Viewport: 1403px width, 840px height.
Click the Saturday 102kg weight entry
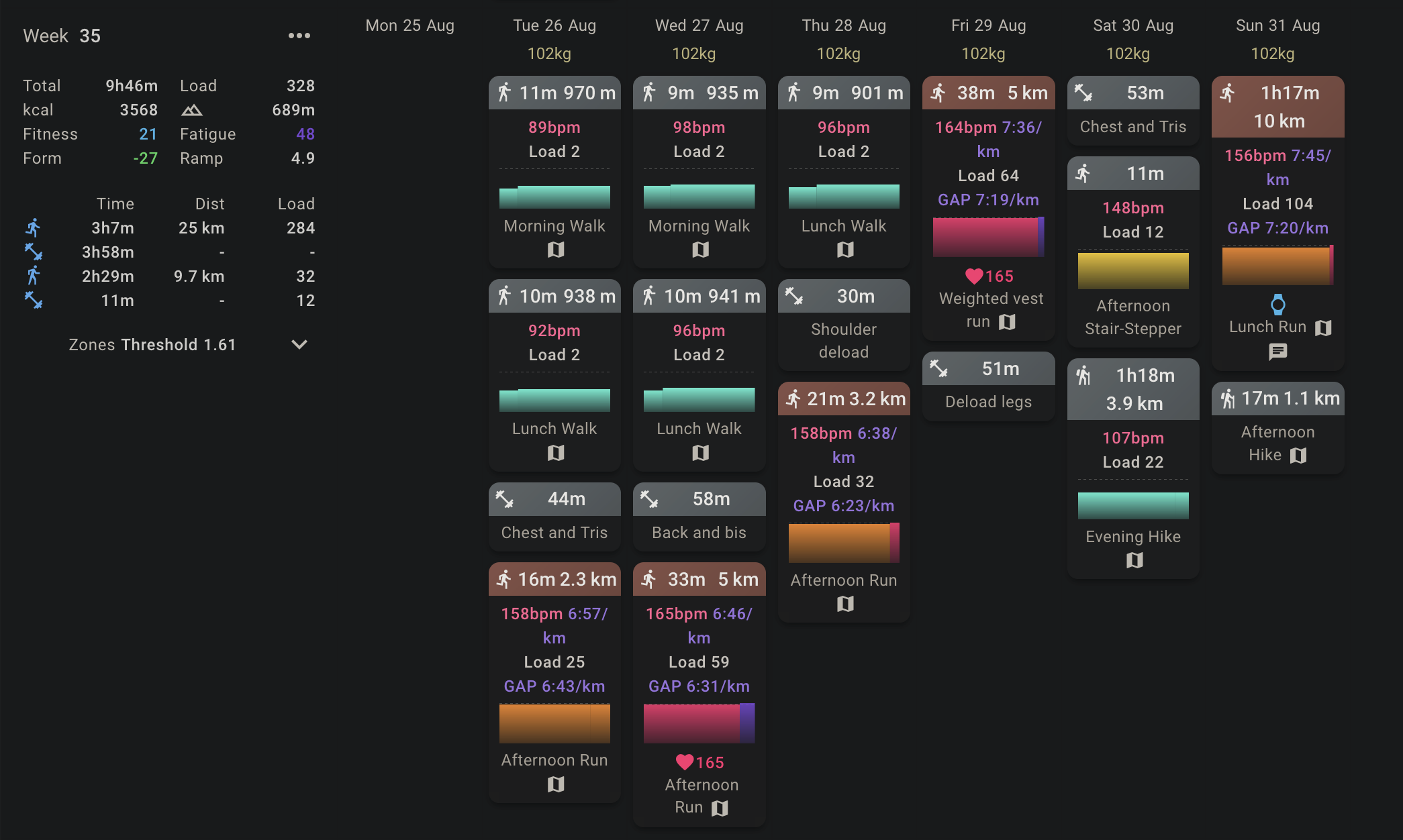tap(1128, 54)
